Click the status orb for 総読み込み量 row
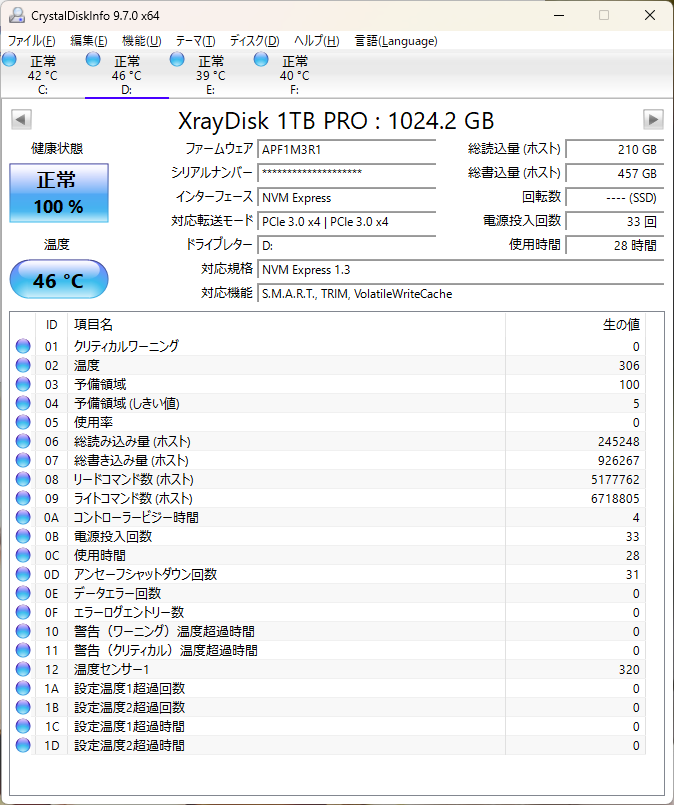 click(23, 441)
